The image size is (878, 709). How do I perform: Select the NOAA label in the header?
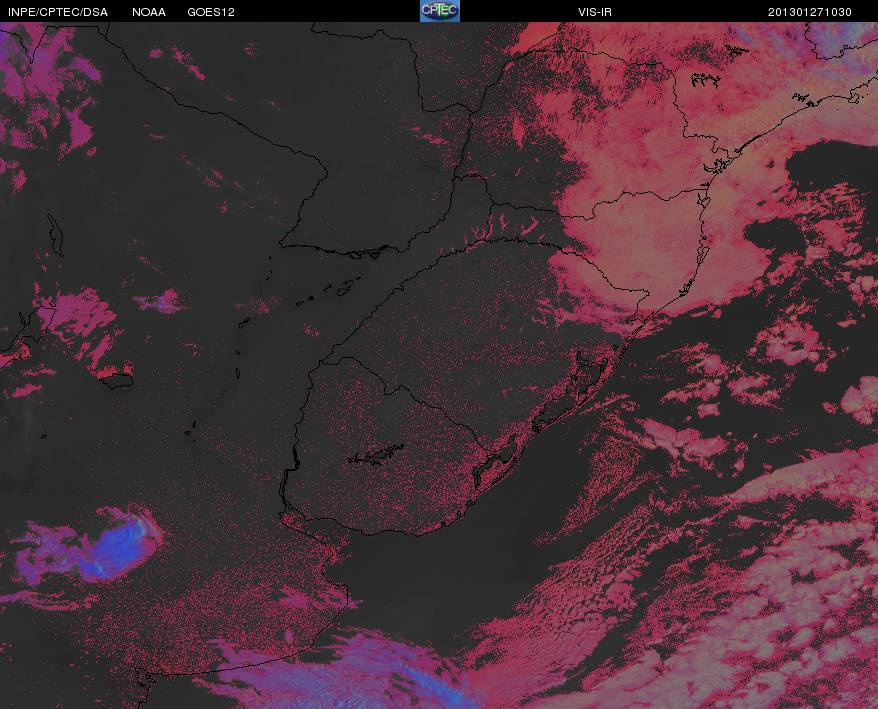(x=149, y=12)
